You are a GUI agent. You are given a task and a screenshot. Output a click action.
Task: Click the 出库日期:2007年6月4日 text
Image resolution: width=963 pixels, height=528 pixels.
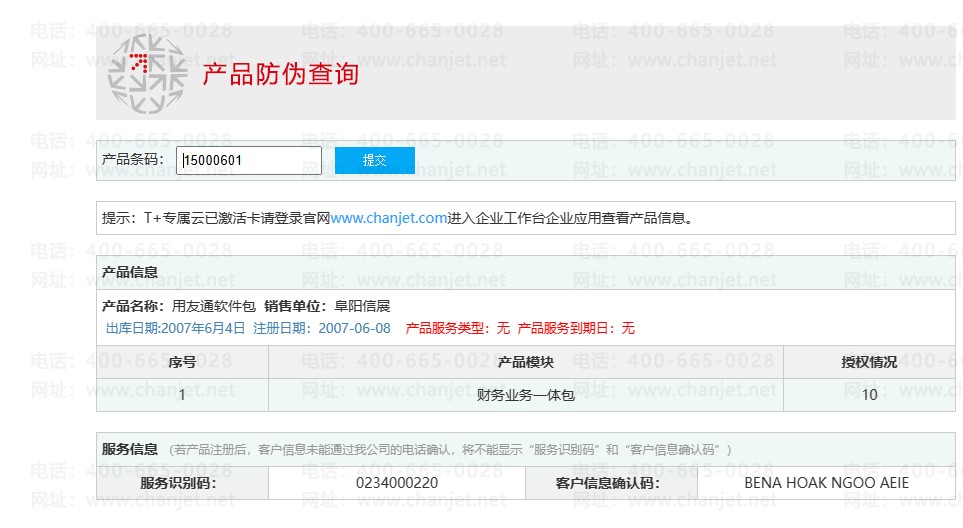click(x=175, y=328)
